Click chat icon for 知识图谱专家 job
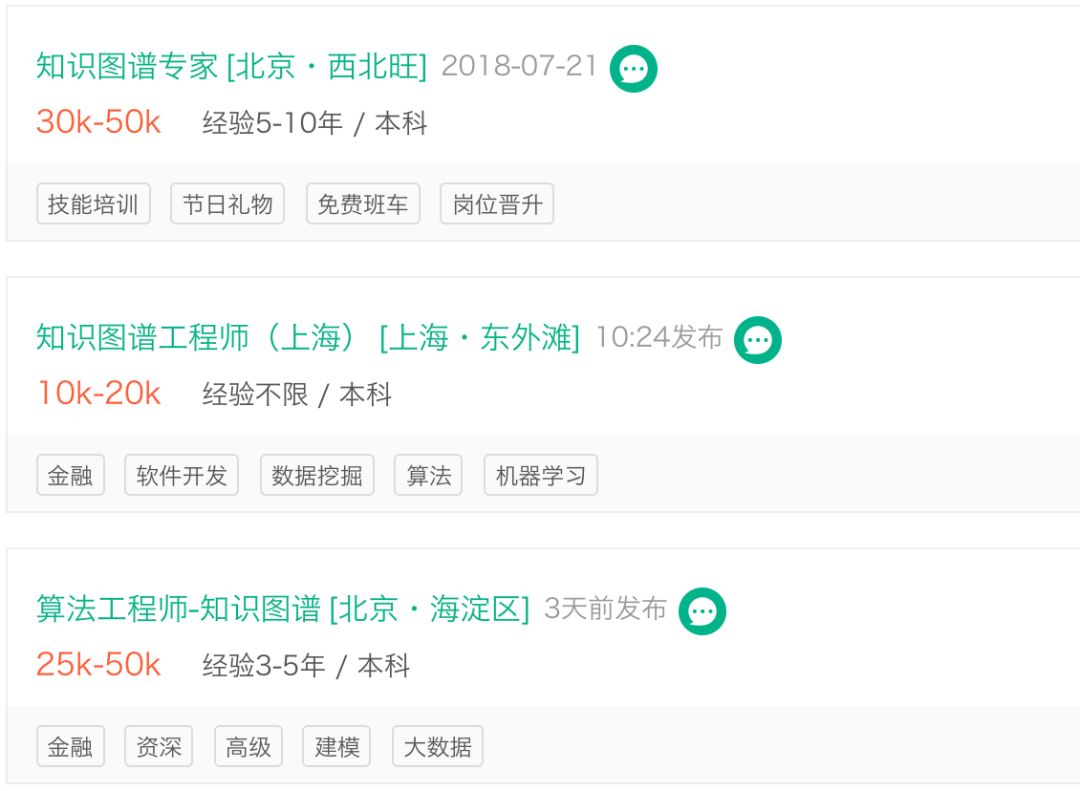 [633, 69]
